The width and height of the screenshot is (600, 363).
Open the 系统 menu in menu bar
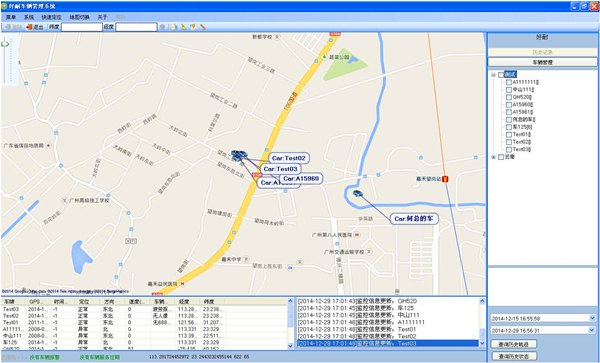coord(29,17)
